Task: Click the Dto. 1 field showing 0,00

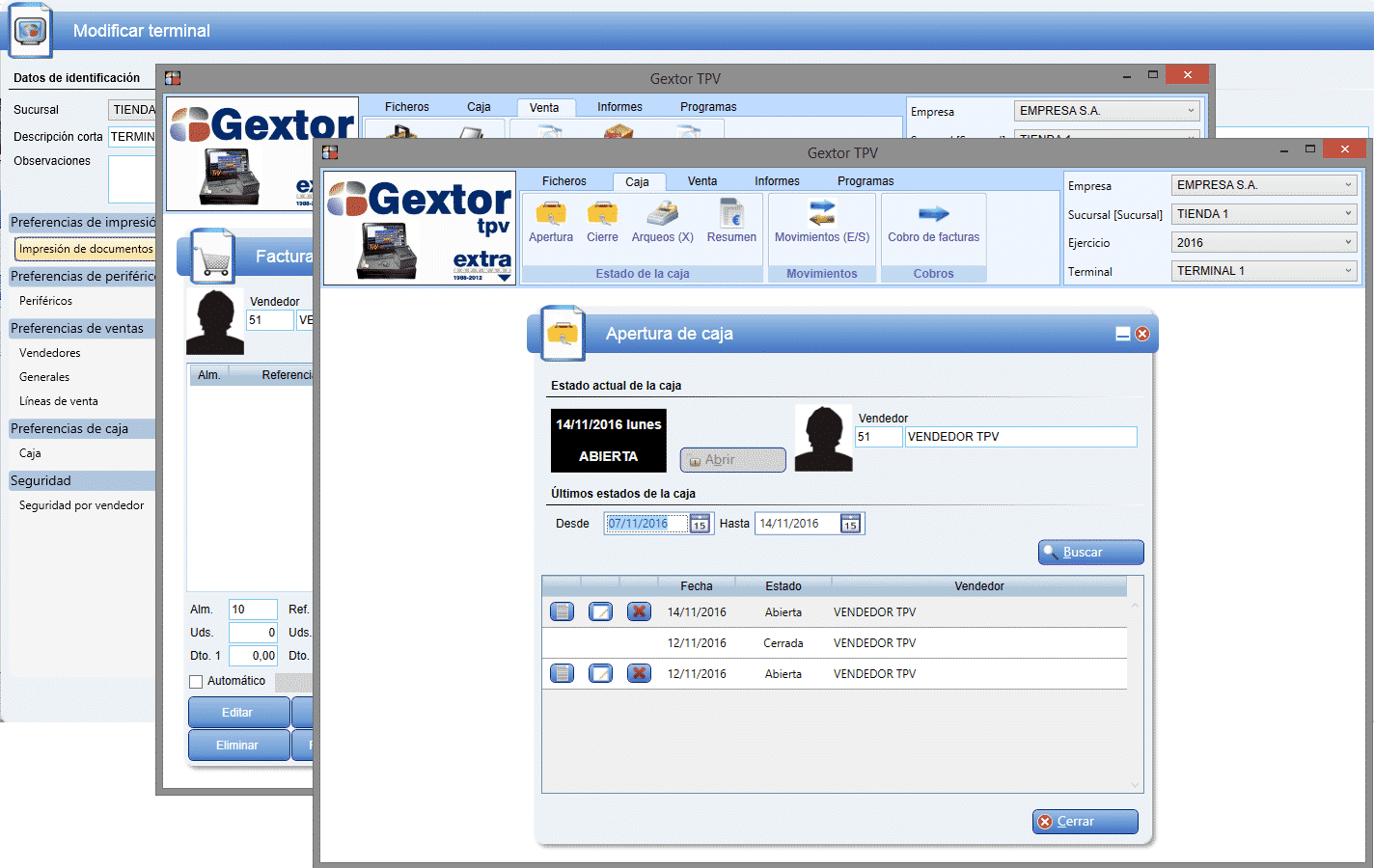Action: (x=253, y=656)
